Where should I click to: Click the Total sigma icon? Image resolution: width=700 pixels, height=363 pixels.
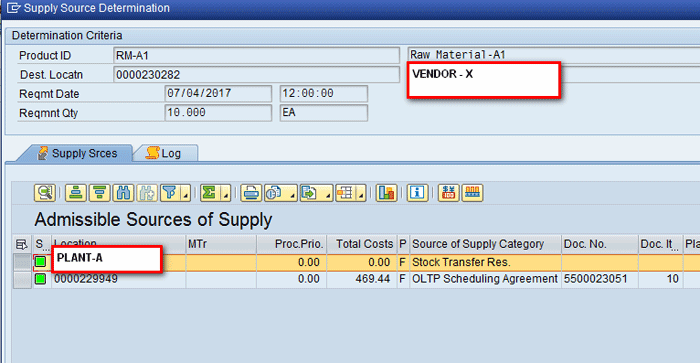coord(209,193)
